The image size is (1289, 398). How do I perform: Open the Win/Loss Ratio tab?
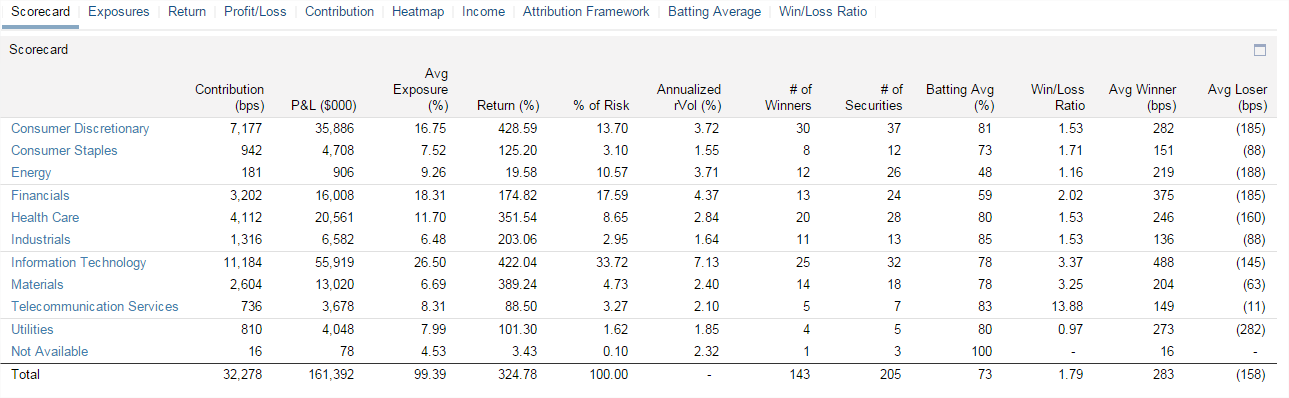pos(823,12)
